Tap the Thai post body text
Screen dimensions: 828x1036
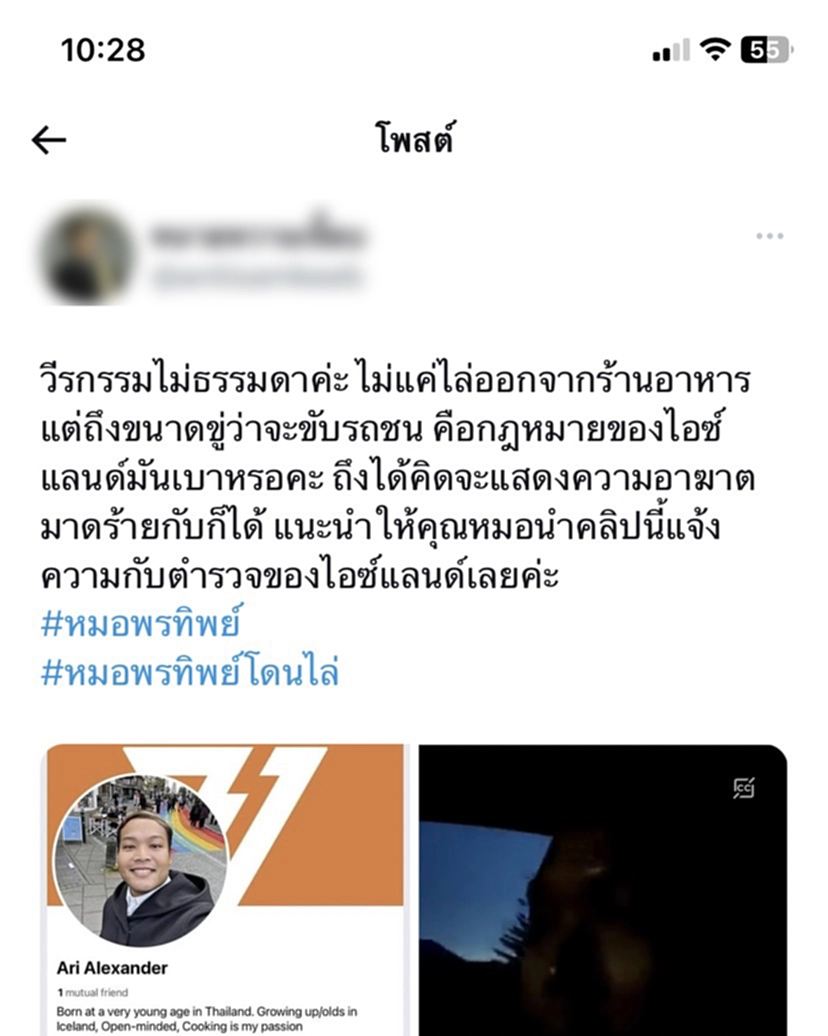tap(396, 477)
